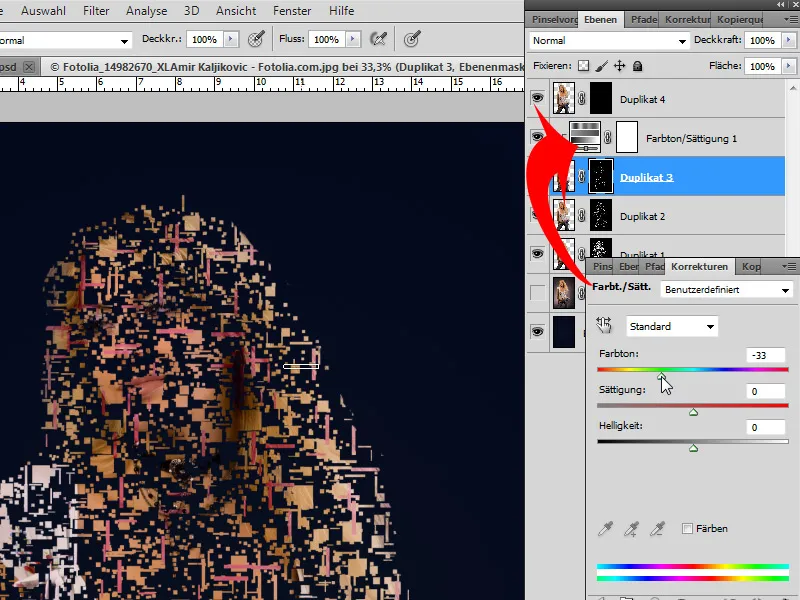Open the Ebenen panel options menu icon
The image size is (800, 600).
[x=789, y=19]
